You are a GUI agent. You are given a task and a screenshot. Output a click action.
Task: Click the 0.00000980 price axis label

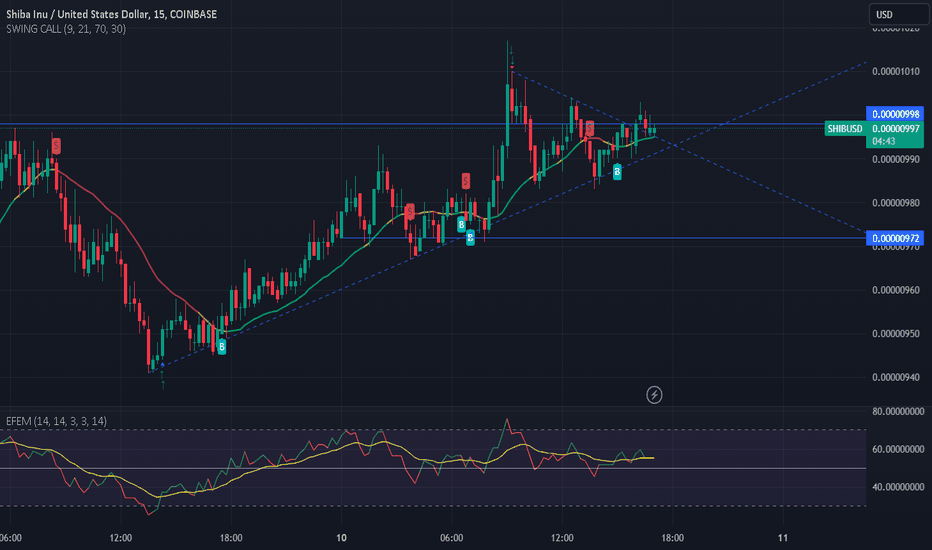pyautogui.click(x=896, y=203)
